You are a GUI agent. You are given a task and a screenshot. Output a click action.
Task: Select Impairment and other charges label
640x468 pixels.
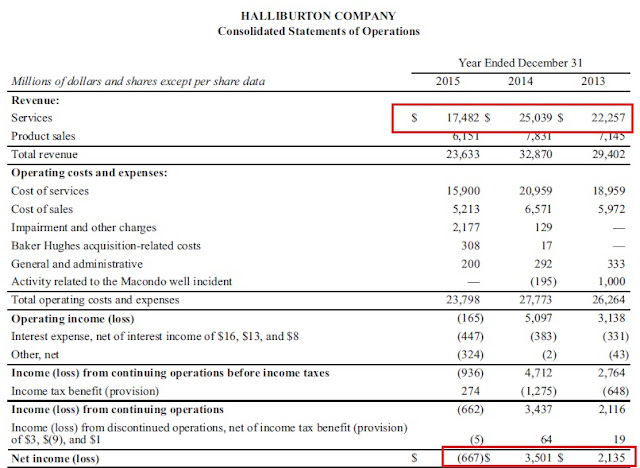pyautogui.click(x=84, y=228)
